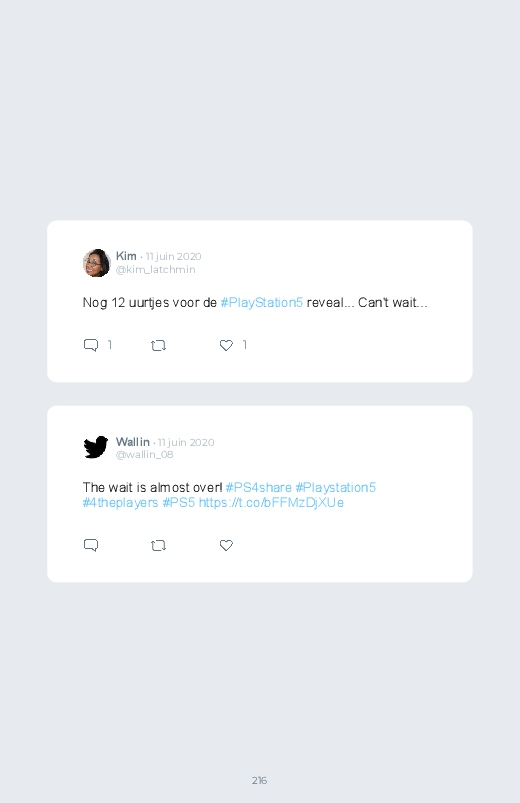Click the 11 juin 2020 date on Kim's tweet
The image size is (520, 803).
[174, 256]
